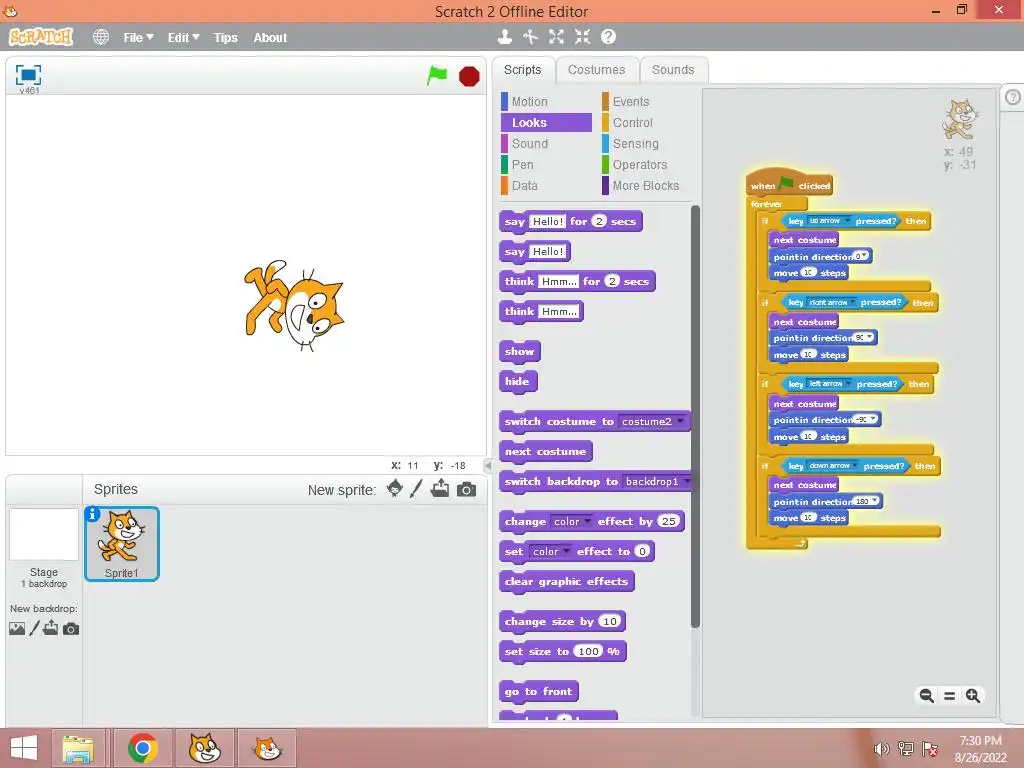The image size is (1024, 768).
Task: Open the About menu item
Action: 270,38
